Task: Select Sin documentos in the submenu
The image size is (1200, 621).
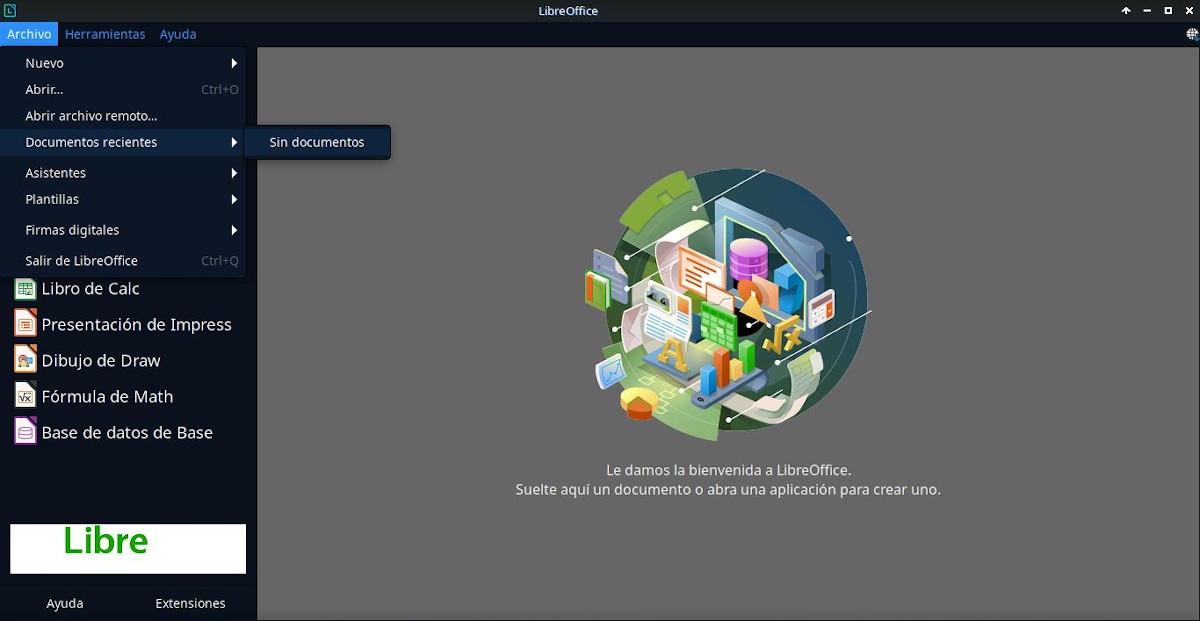Action: pos(316,142)
